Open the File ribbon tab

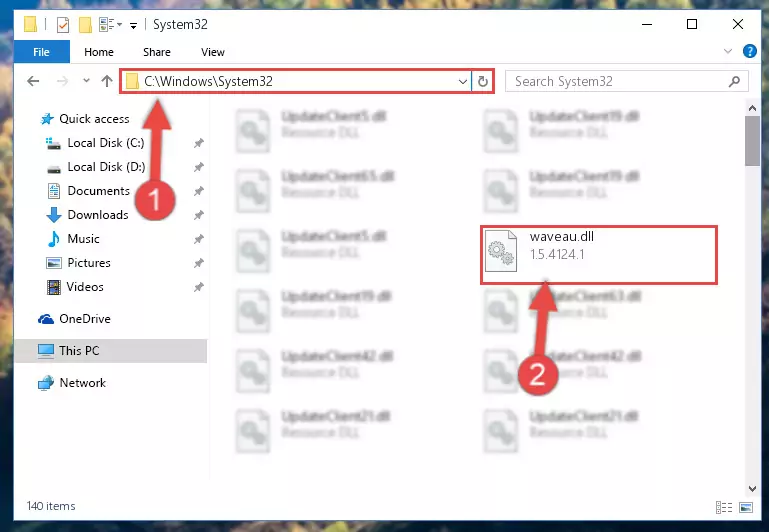(42, 52)
